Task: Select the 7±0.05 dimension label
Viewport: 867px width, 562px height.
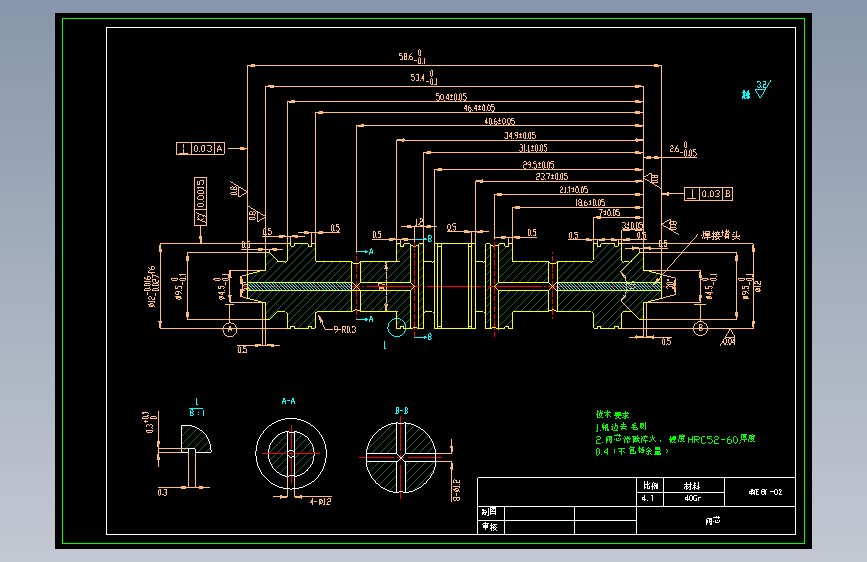Action: (x=609, y=213)
